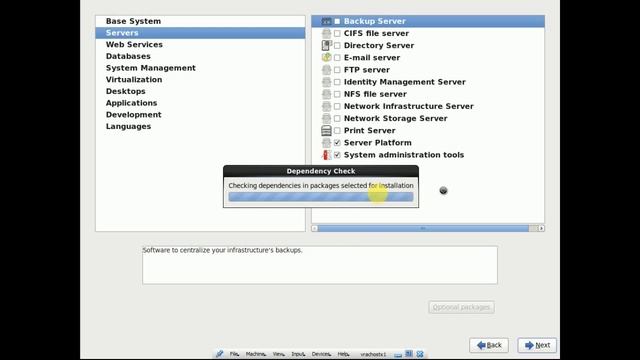Click the Dependency Check dialog title
Image resolution: width=640 pixels, height=360 pixels.
click(321, 171)
